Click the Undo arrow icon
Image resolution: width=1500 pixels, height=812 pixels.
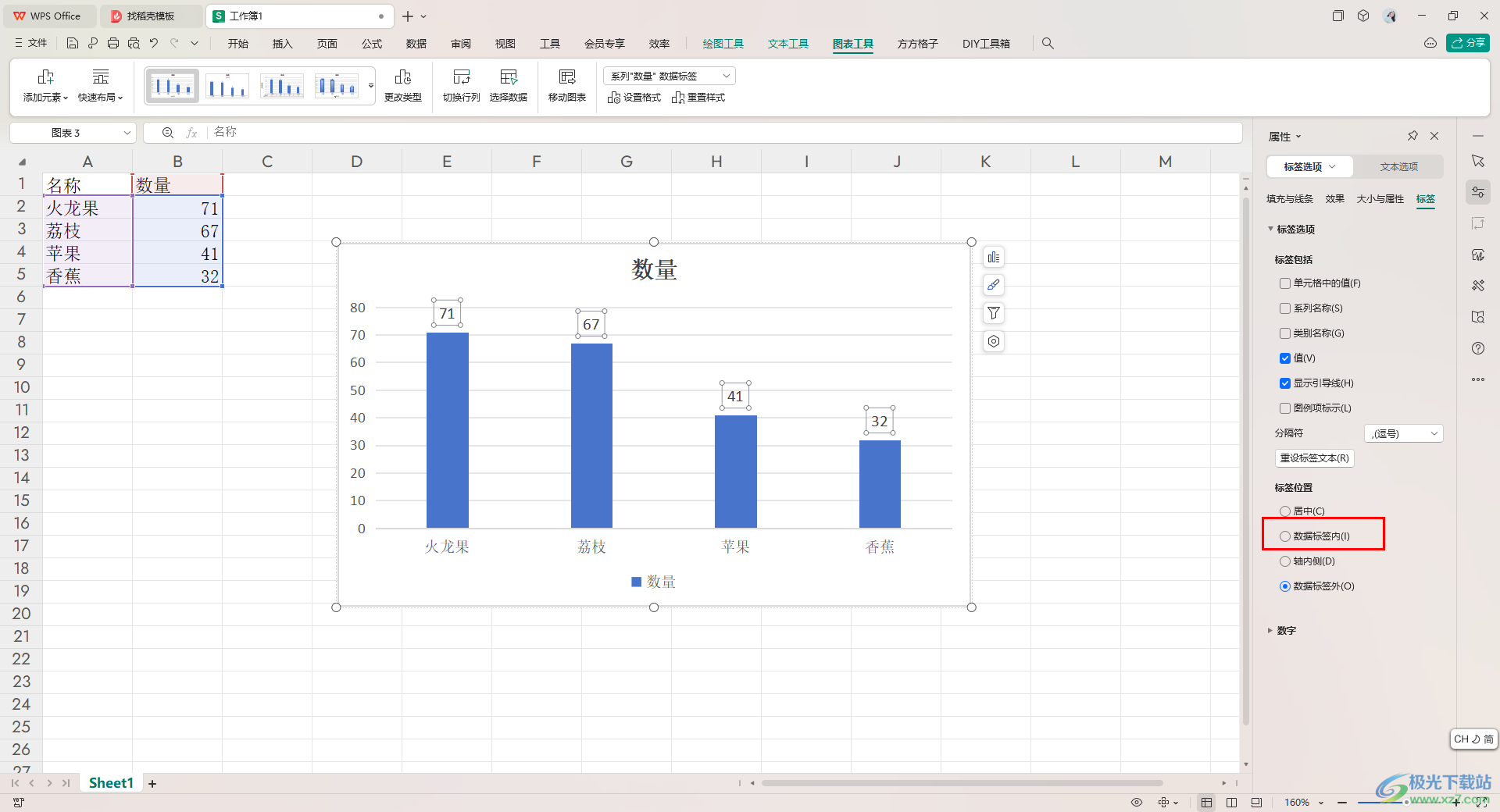pos(154,44)
